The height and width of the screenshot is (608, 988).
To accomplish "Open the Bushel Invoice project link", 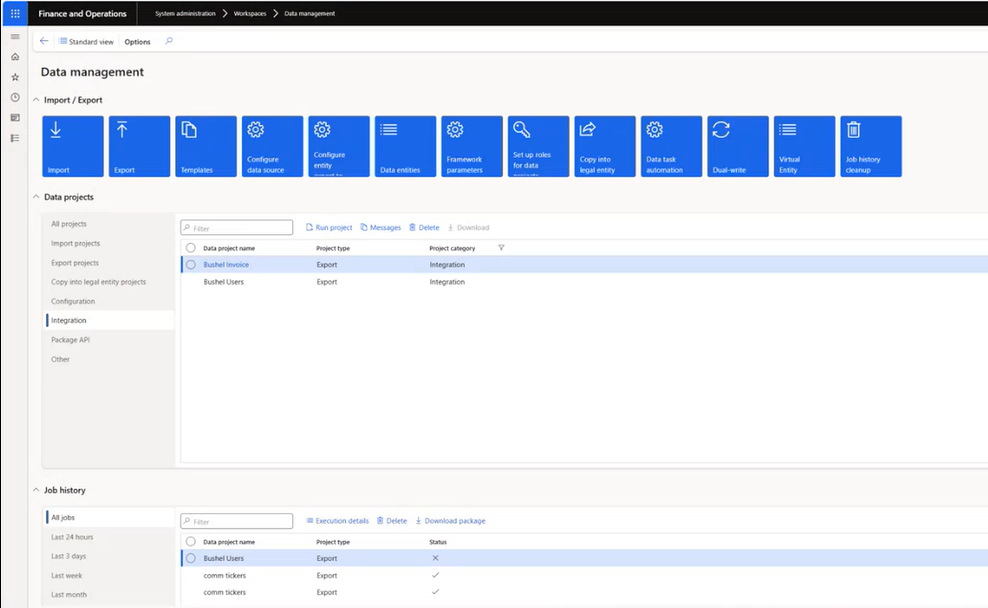I will tap(226, 265).
